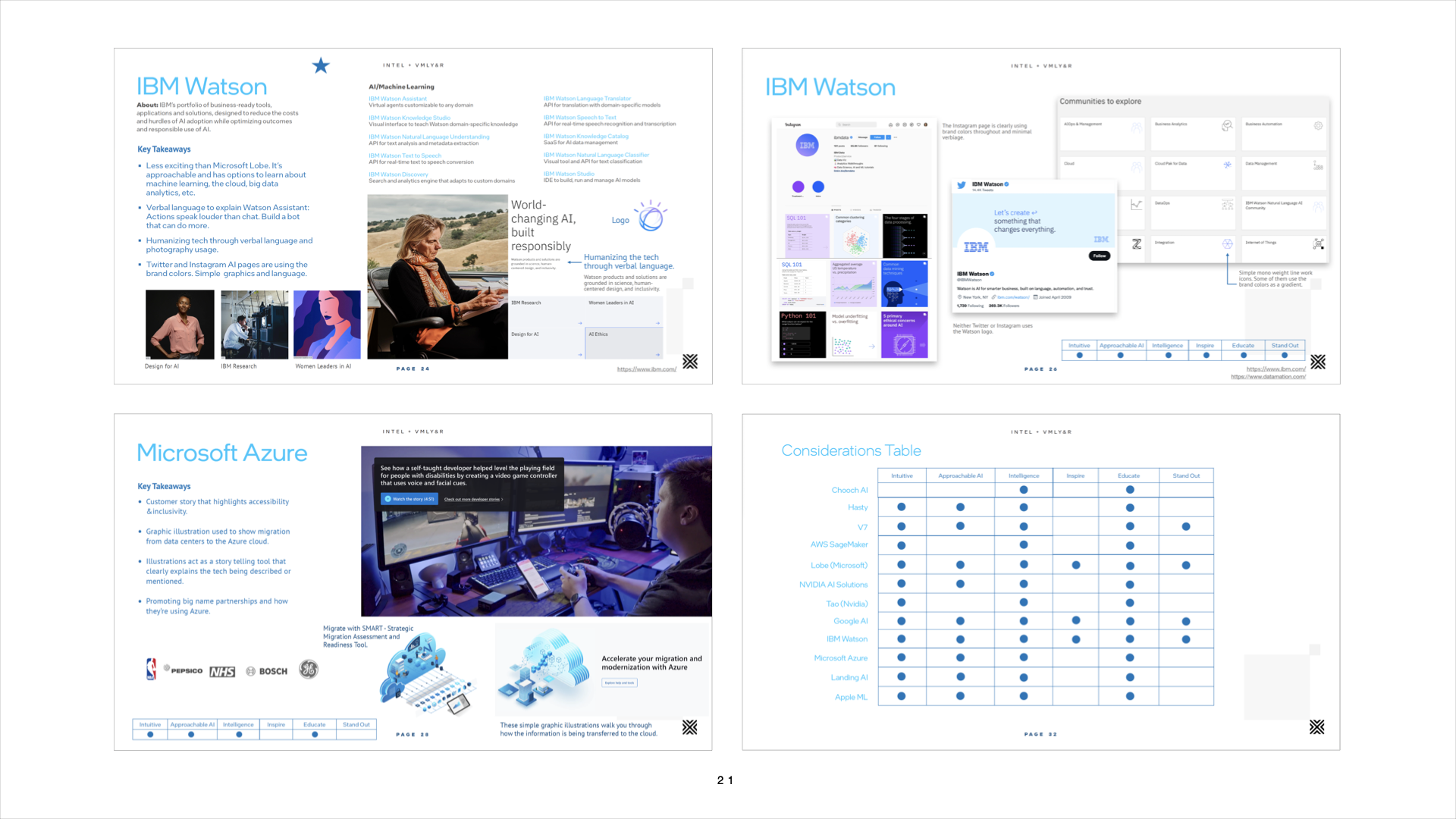The width and height of the screenshot is (1456, 819).
Task: Click the Watson logo graphic labeled Logo
Action: pos(650,217)
